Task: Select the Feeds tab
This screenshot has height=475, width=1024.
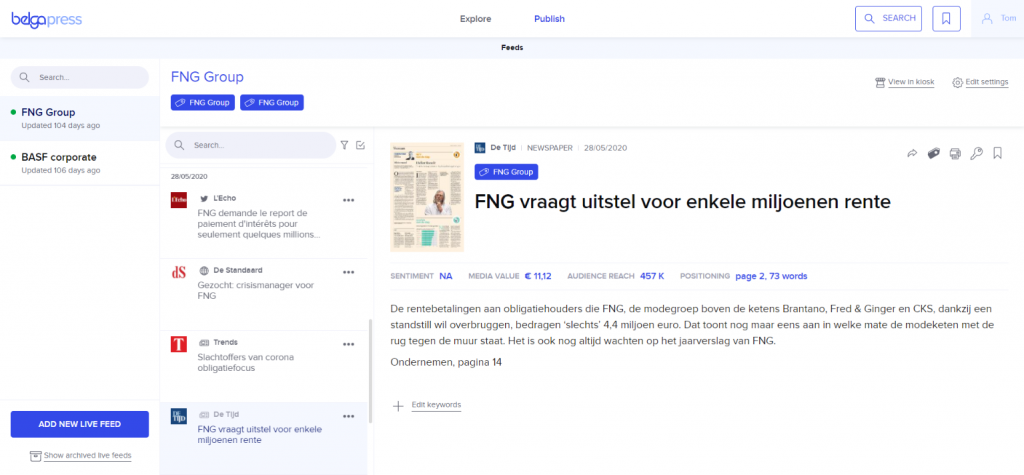Action: 512,48
